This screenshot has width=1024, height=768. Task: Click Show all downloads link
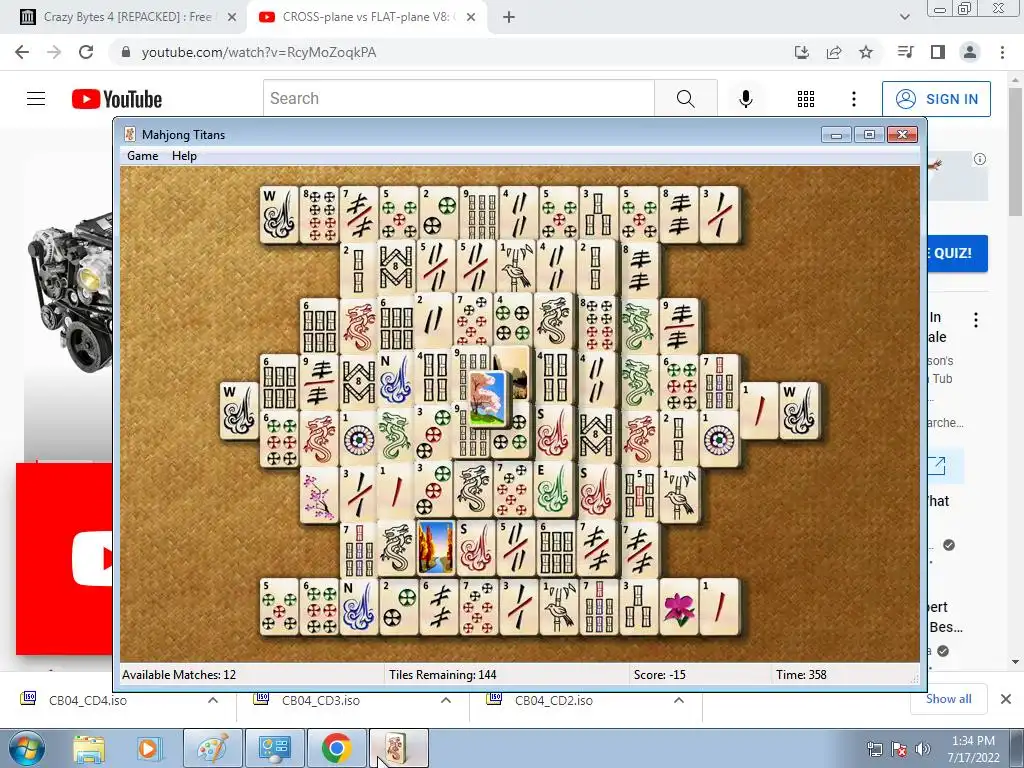click(x=948, y=699)
